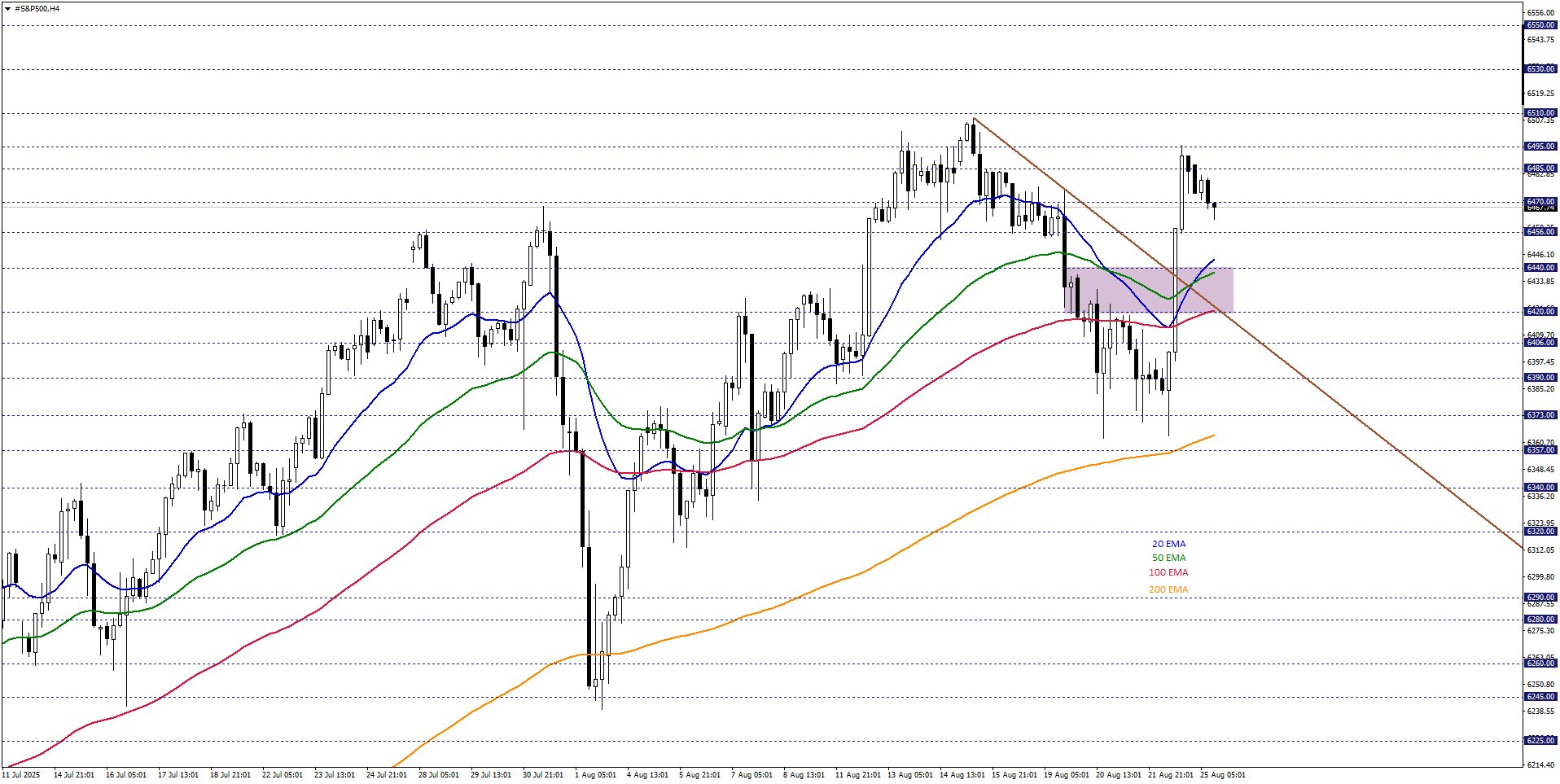Click the 22 Jul 05:01 time axis label
The image size is (1560, 784).
[x=283, y=775]
